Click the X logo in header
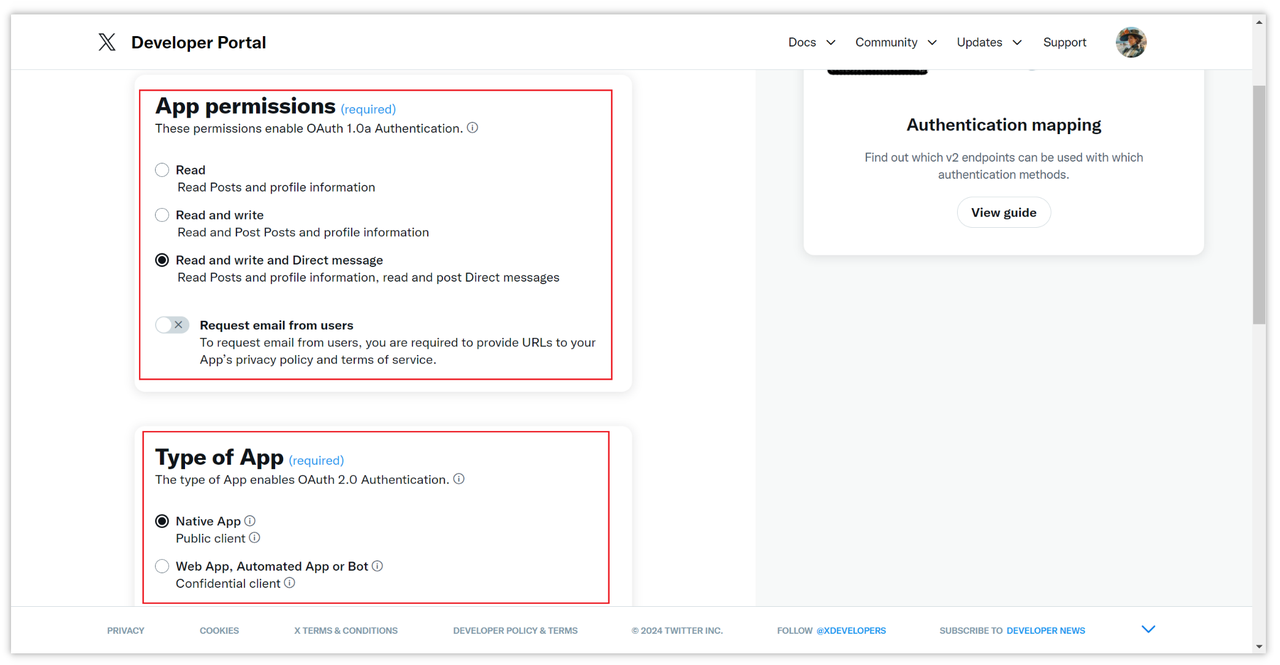Screen dimensions: 1280x665 point(107,42)
